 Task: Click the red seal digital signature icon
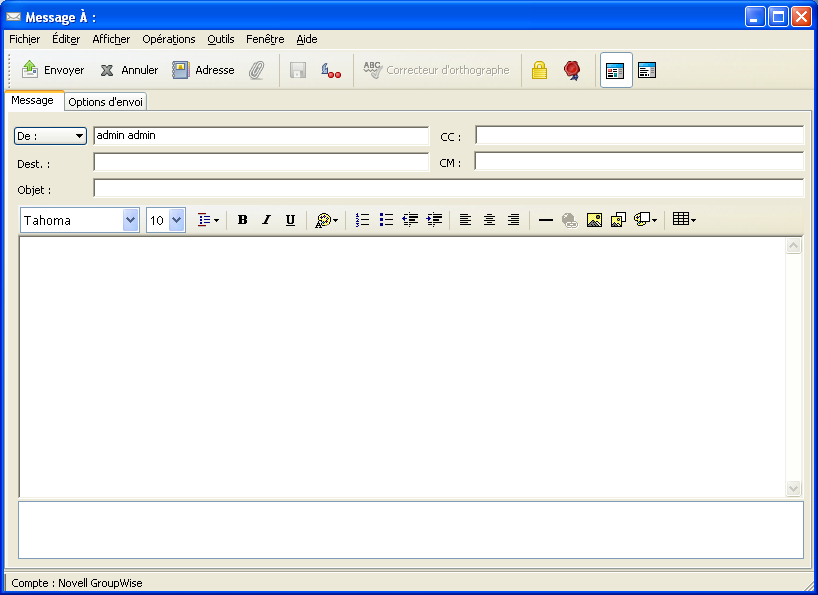572,70
